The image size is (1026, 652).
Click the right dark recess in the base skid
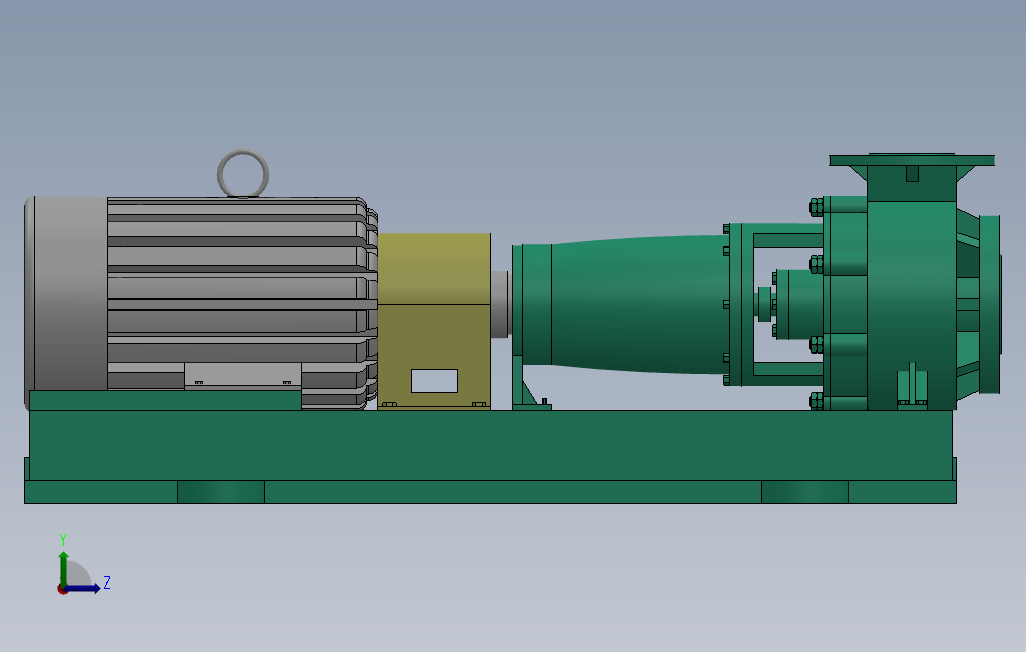click(805, 492)
